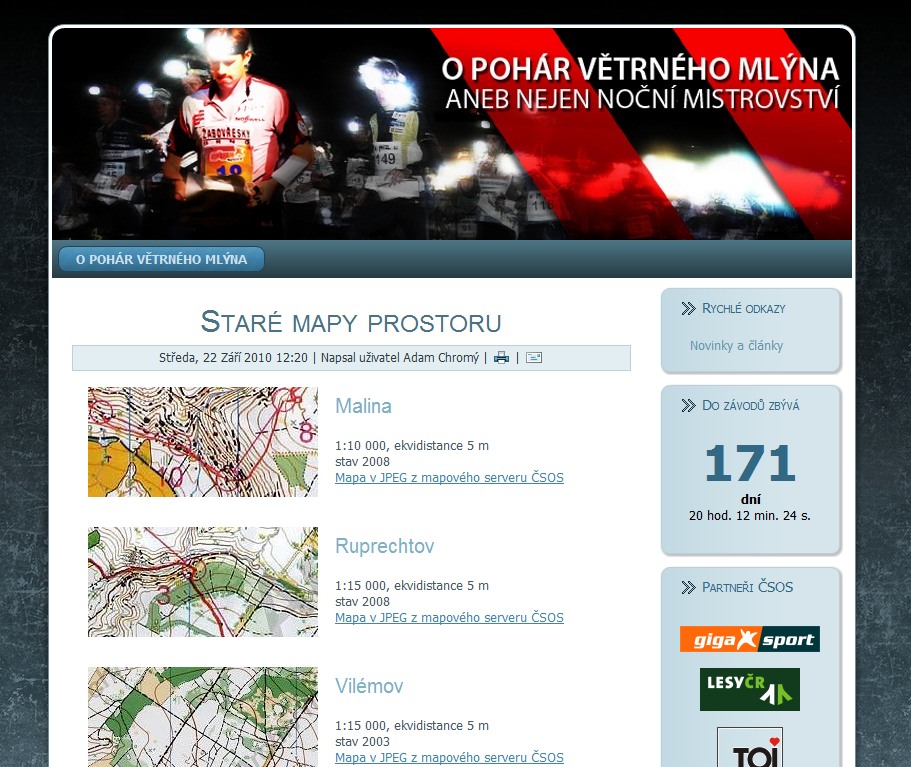Open the O Pohár Větrného Mlýna menu tab
This screenshot has height=767, width=911.
(x=162, y=259)
